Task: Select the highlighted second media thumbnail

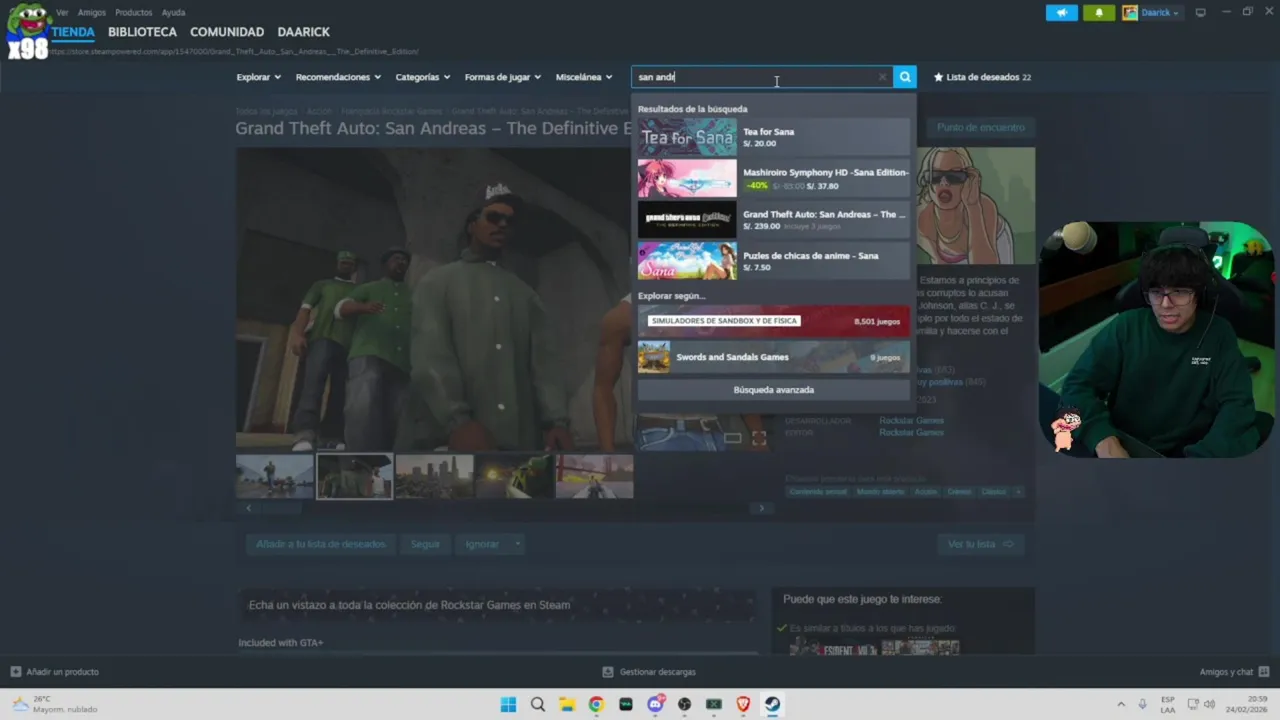Action: 355,477
